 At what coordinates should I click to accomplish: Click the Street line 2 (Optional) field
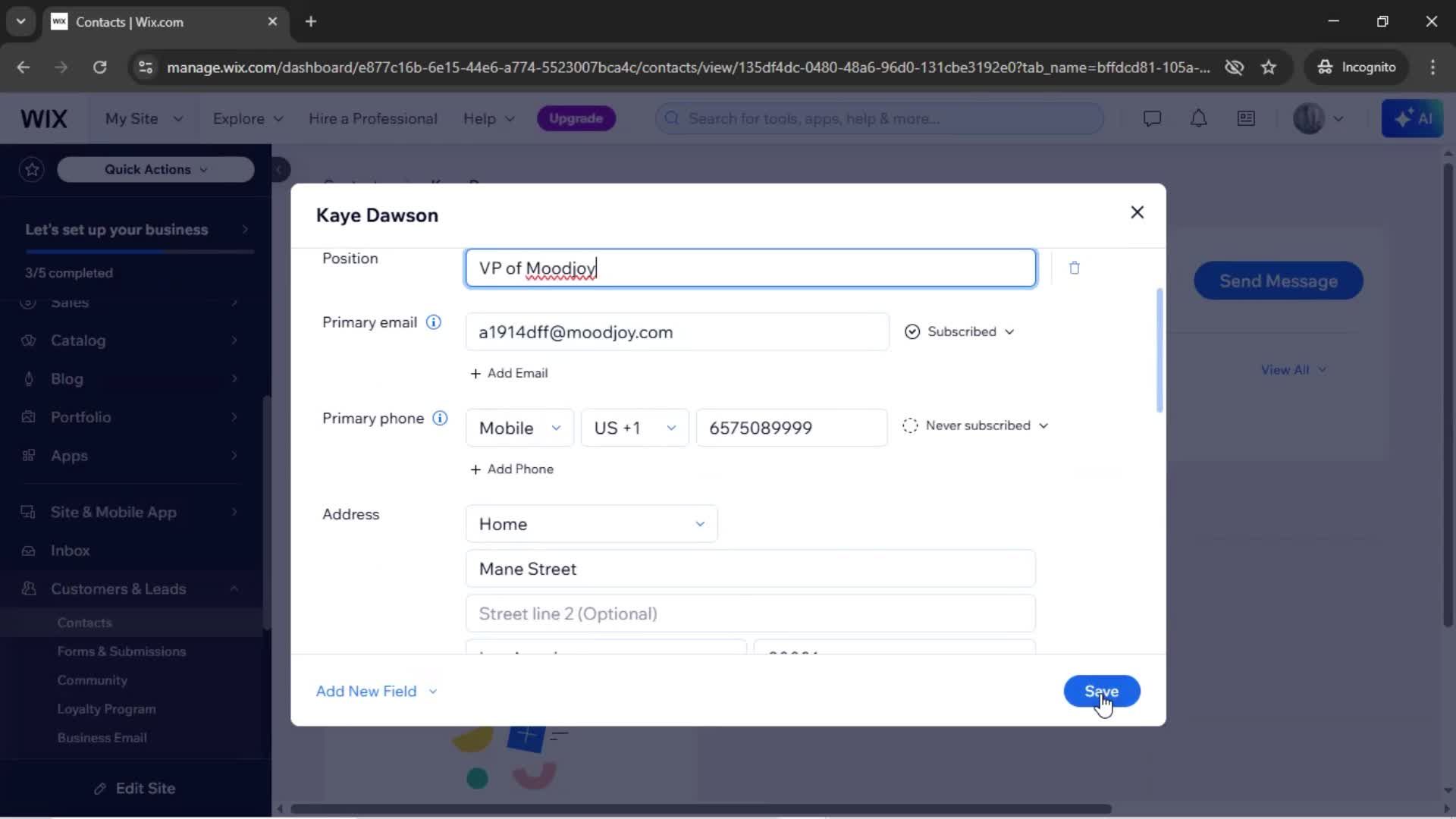[x=750, y=613]
